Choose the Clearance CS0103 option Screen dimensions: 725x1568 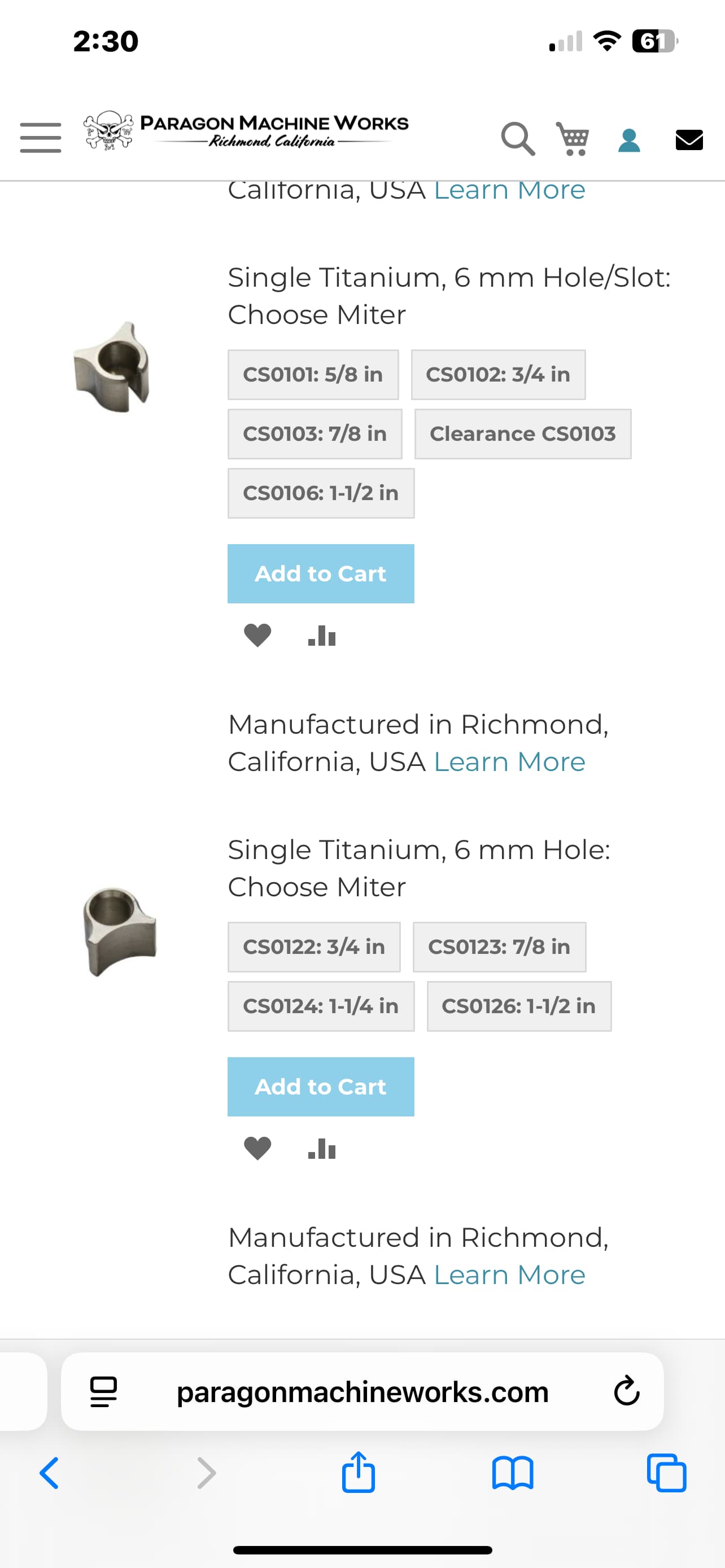(522, 433)
